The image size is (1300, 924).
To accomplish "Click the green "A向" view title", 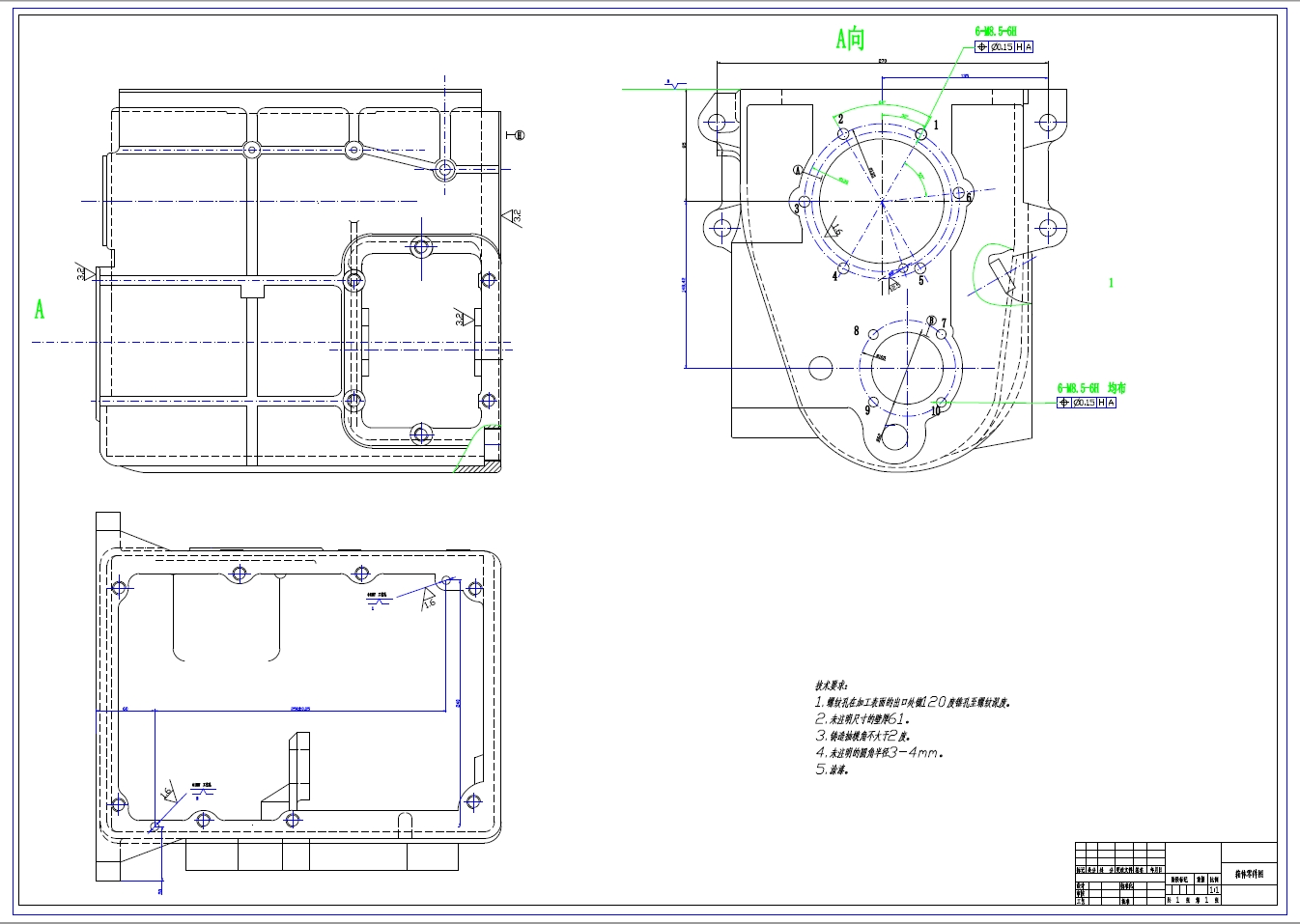I will (850, 39).
